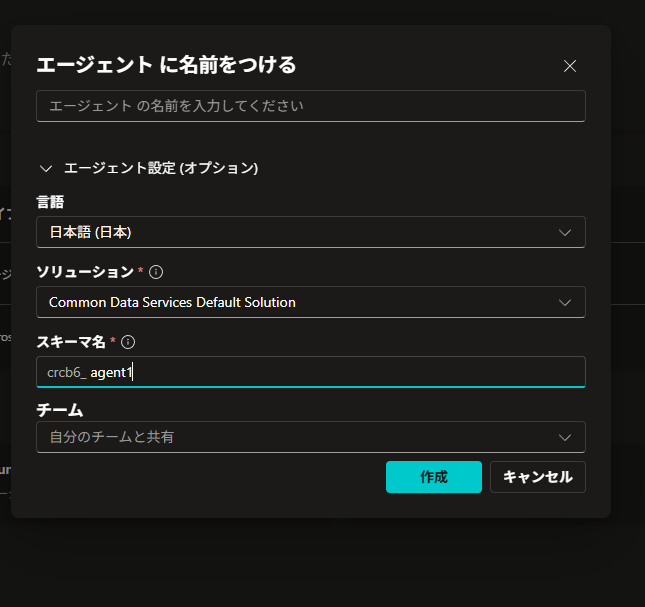The image size is (645, 607).
Task: Click the crcb6_ schema prefix text
Action: [67, 373]
